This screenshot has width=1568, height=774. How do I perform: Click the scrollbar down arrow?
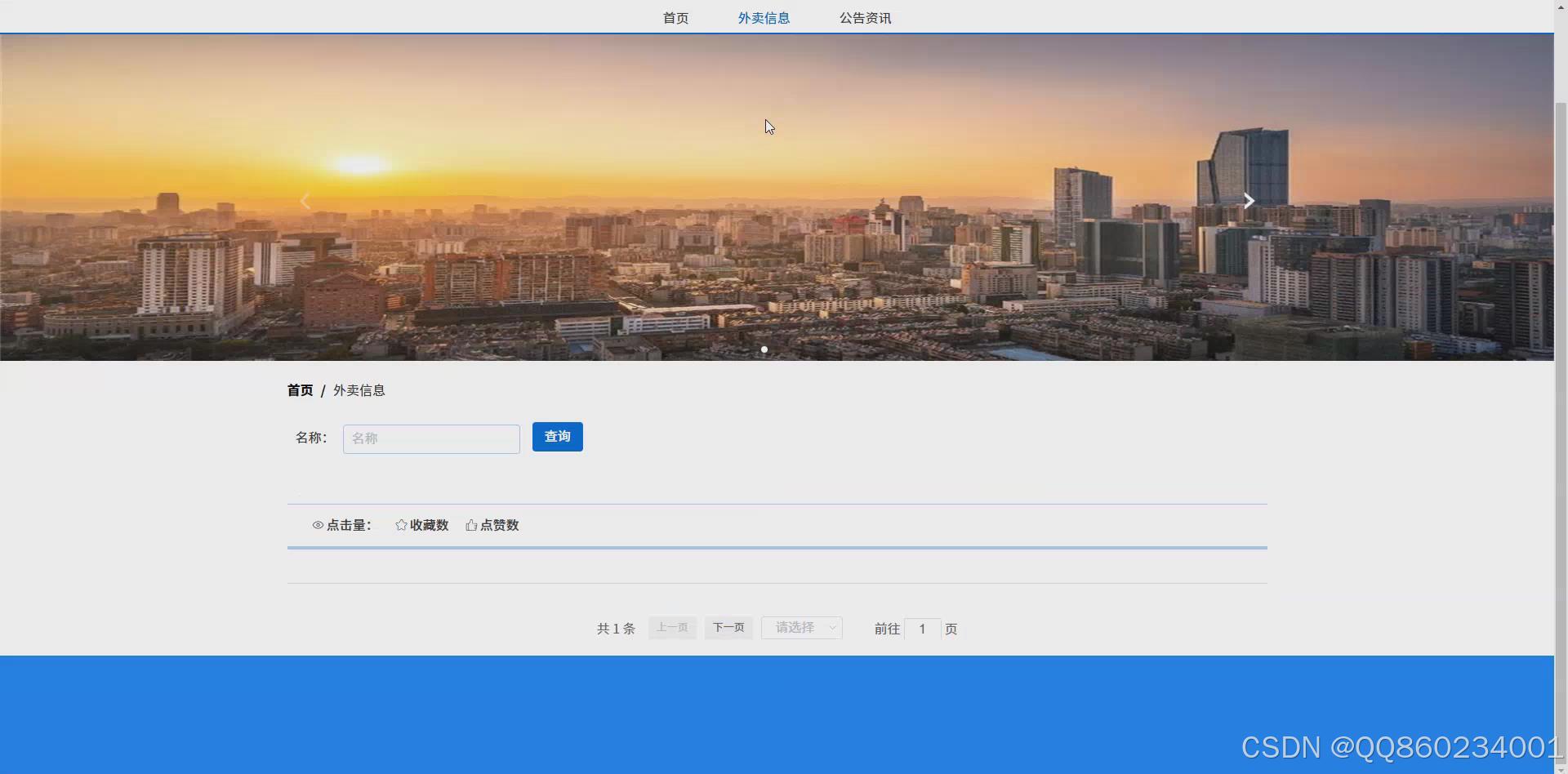pos(1561,768)
